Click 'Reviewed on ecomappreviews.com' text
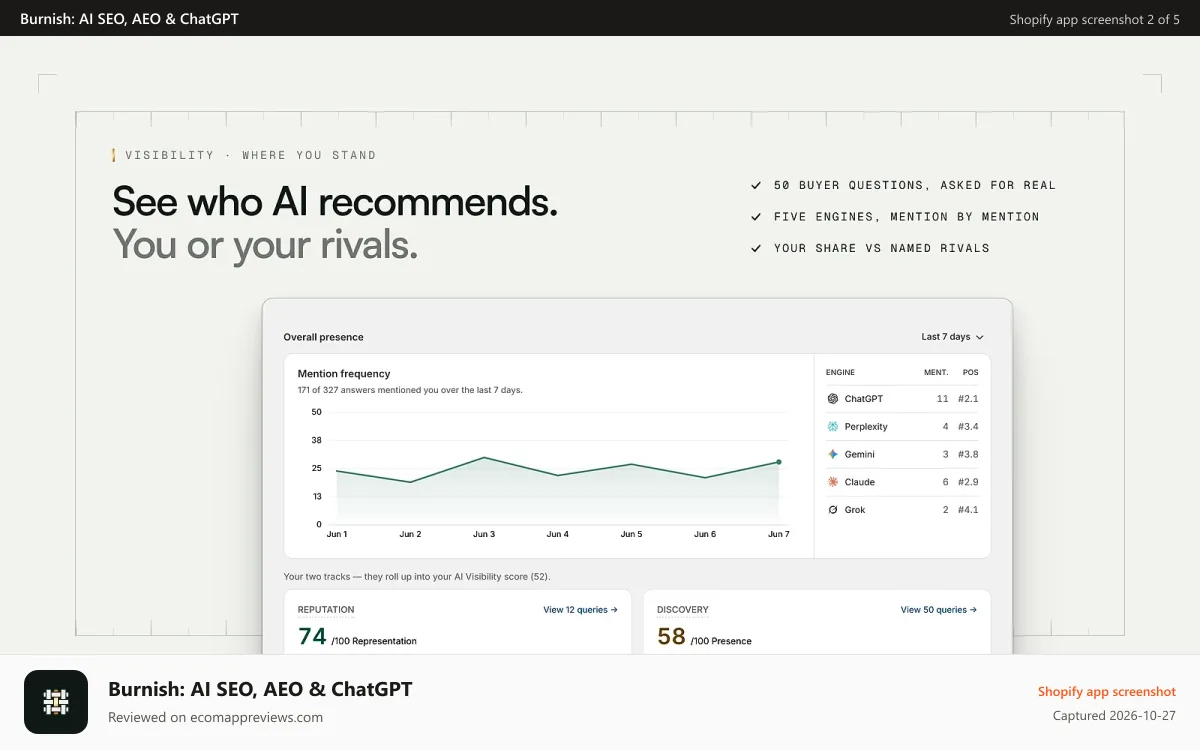Image resolution: width=1200 pixels, height=750 pixels. pos(215,717)
